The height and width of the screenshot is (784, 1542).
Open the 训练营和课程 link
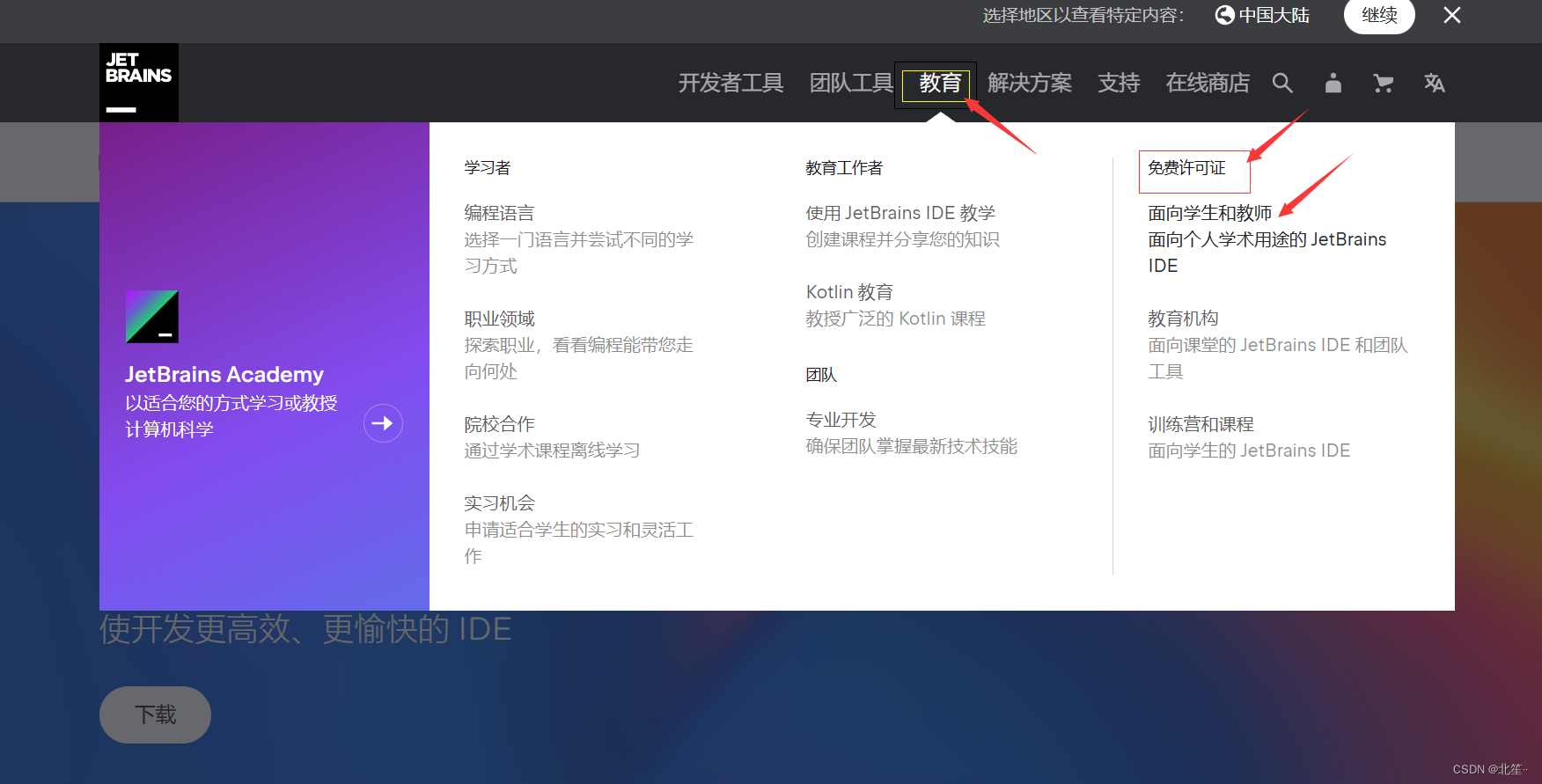[x=1201, y=424]
